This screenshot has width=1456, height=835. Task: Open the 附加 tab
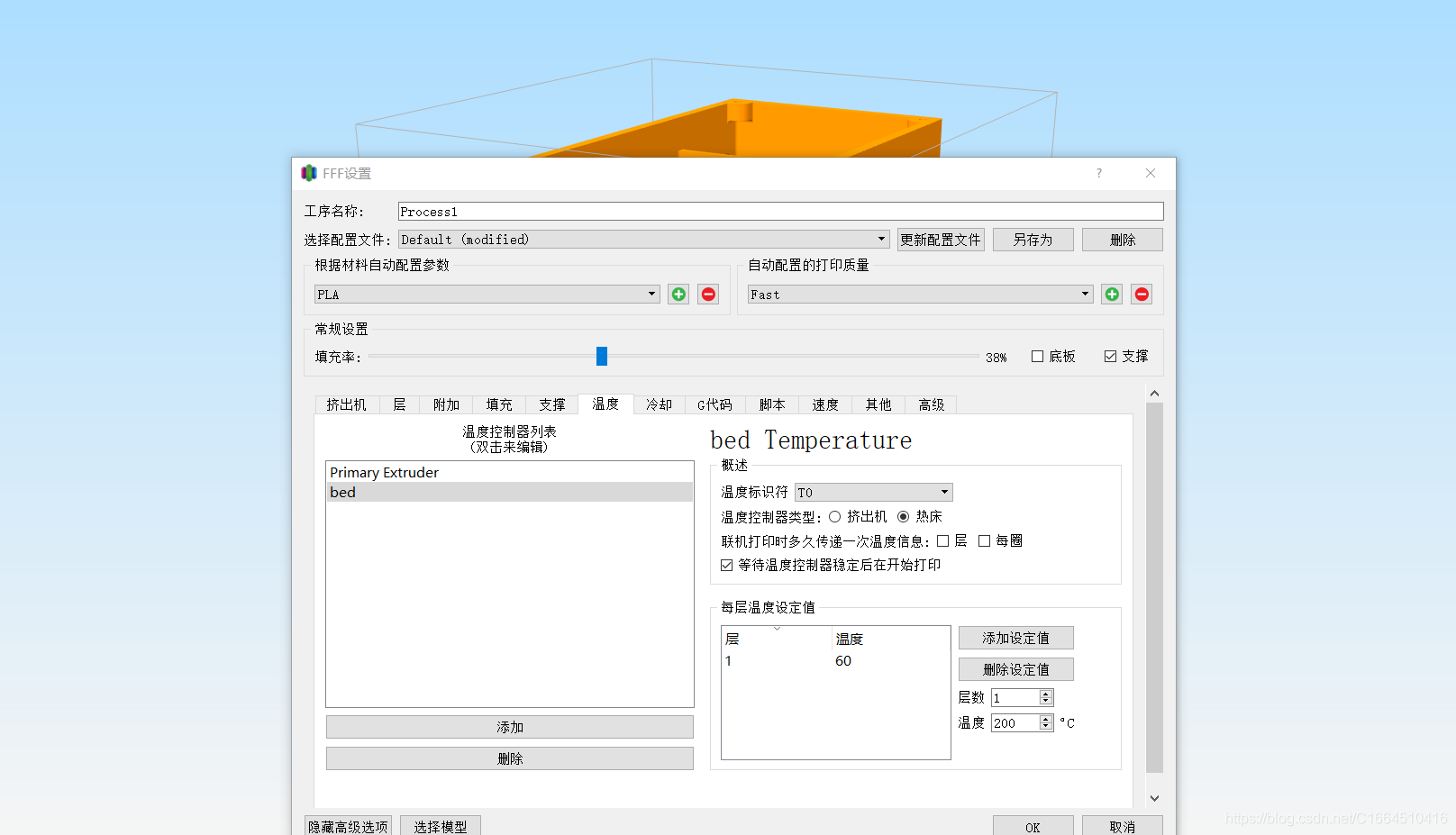(446, 405)
